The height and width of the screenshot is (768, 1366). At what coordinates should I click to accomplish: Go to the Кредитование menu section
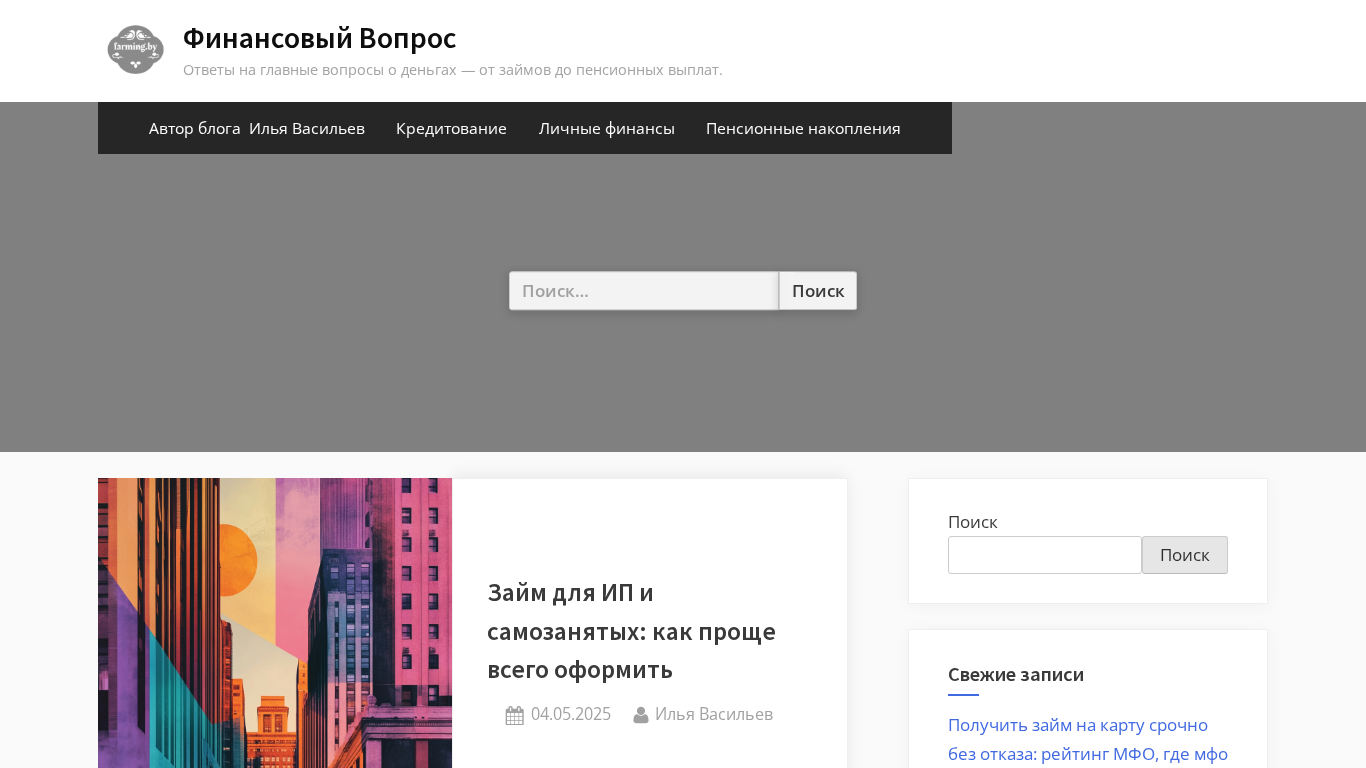tap(451, 128)
